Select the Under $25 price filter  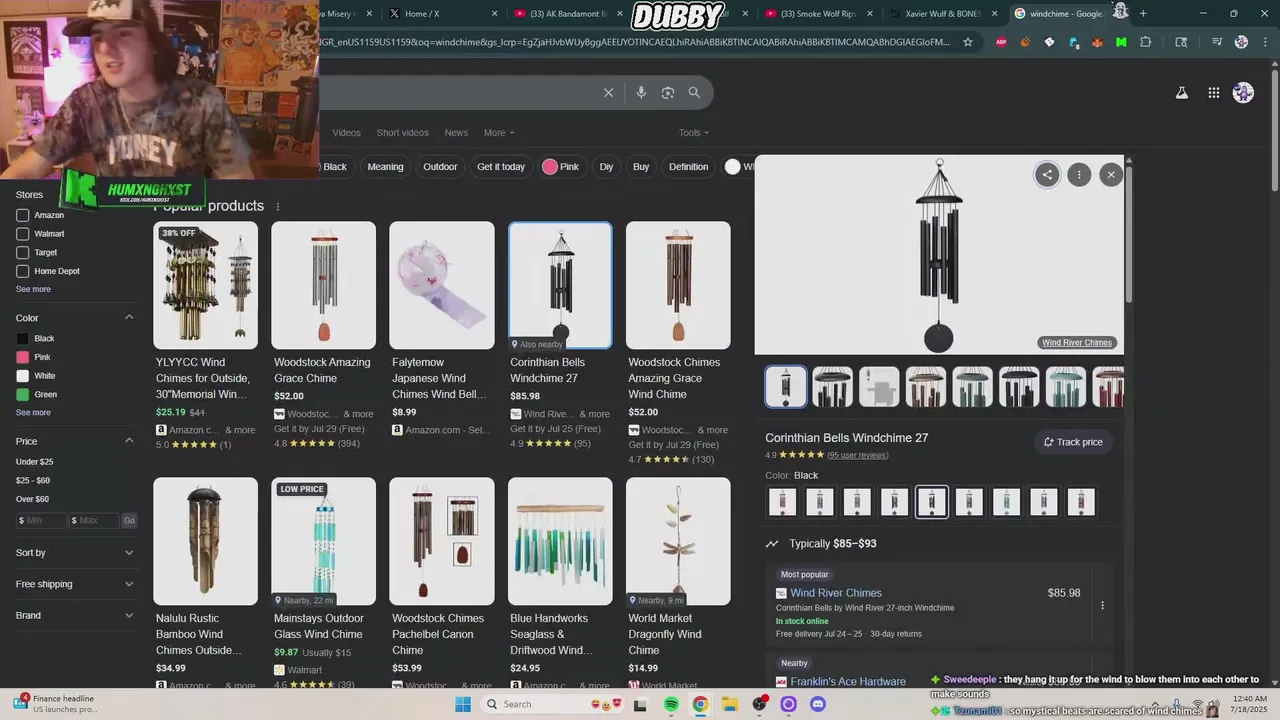pyautogui.click(x=34, y=462)
